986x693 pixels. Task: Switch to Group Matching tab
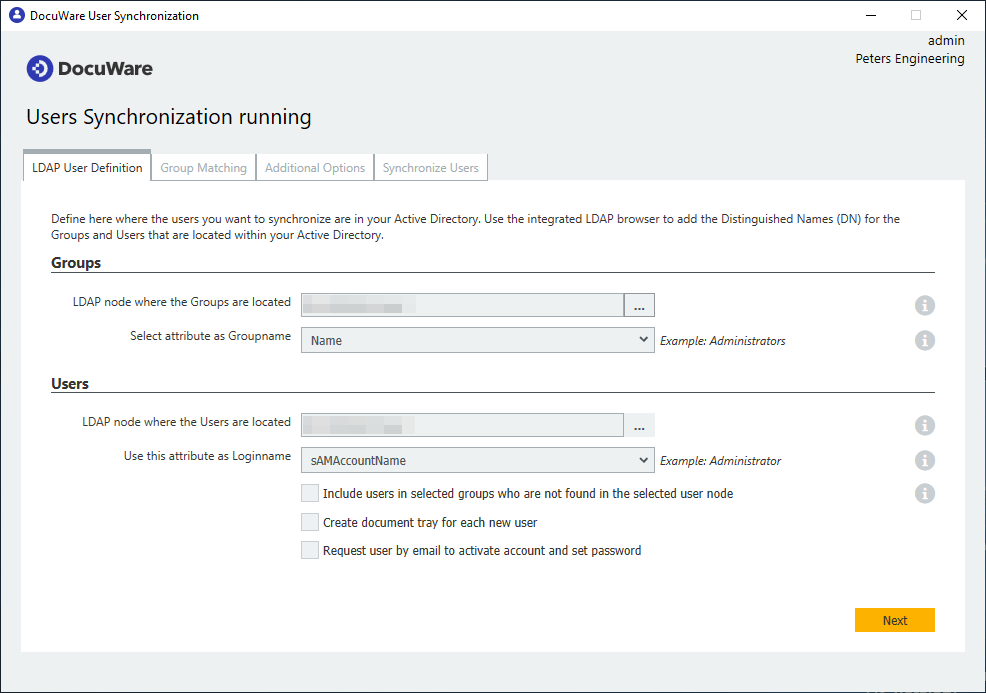(203, 168)
